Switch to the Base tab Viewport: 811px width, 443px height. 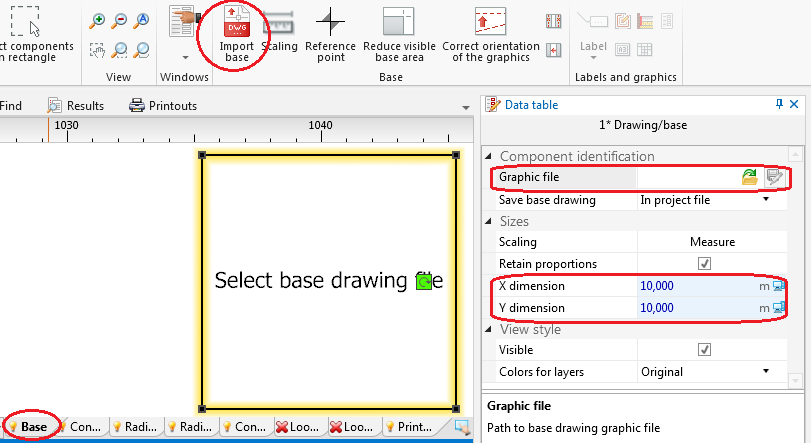(29, 427)
